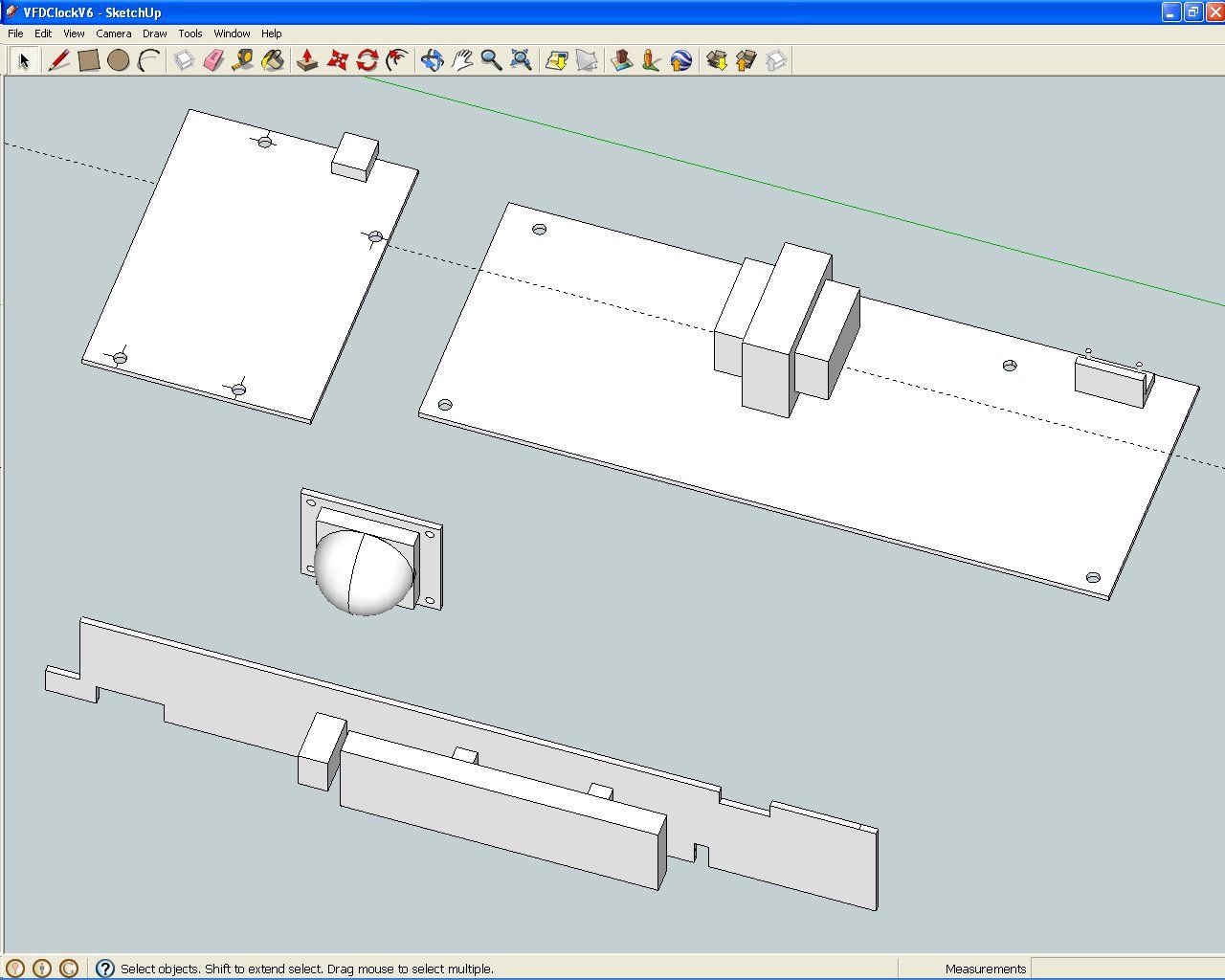
Task: Click the Google Earth globe icon
Action: [x=681, y=61]
